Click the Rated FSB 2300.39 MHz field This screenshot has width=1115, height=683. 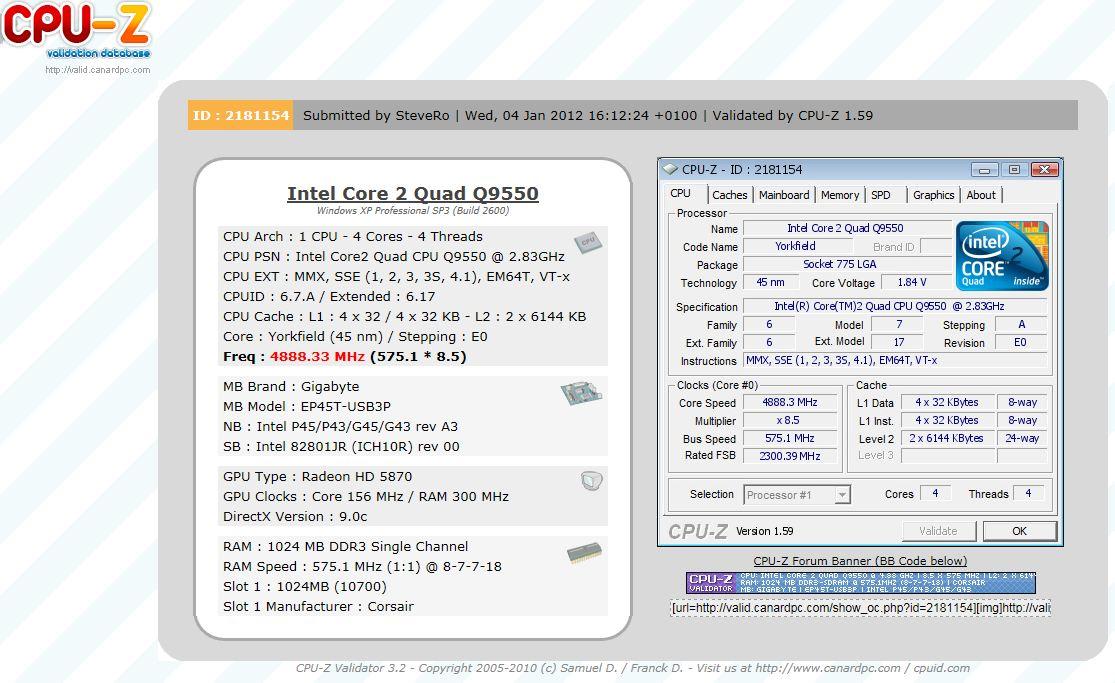(790, 456)
